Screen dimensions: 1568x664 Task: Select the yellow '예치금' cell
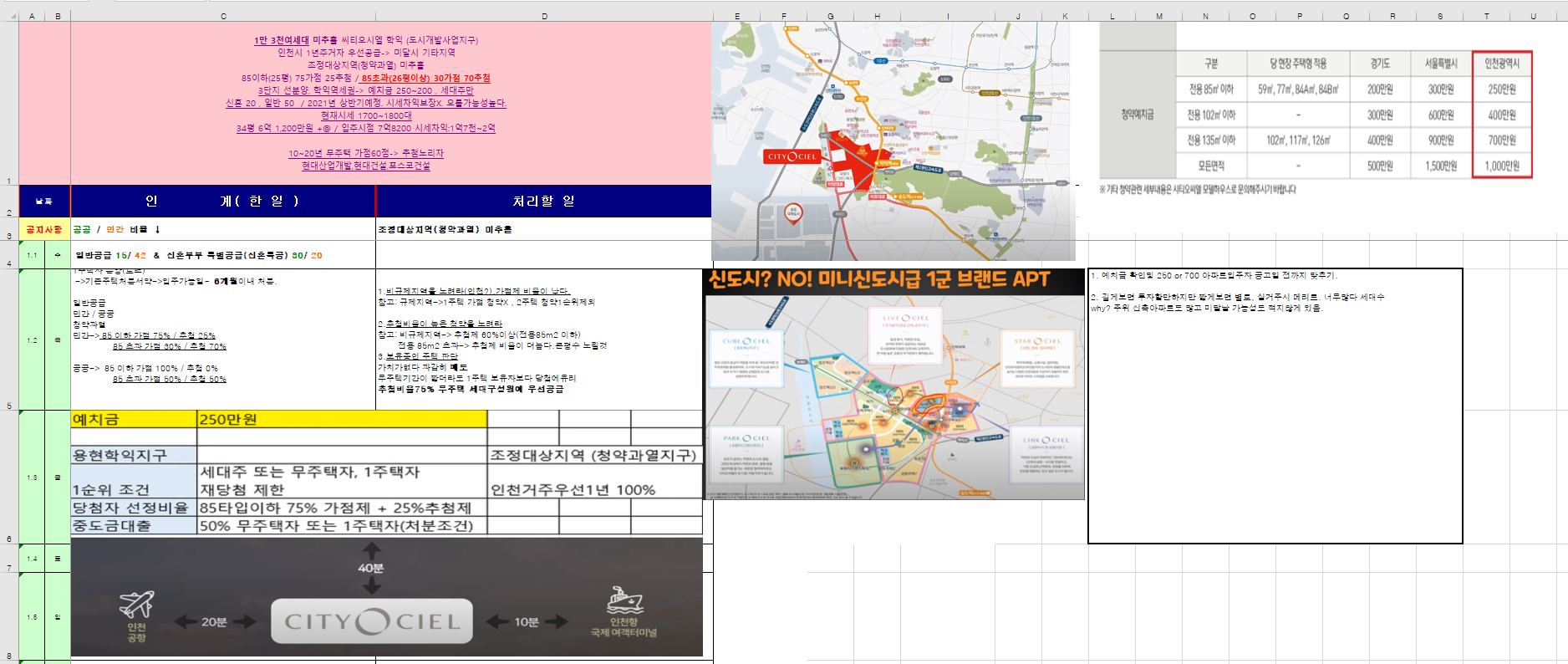(134, 419)
